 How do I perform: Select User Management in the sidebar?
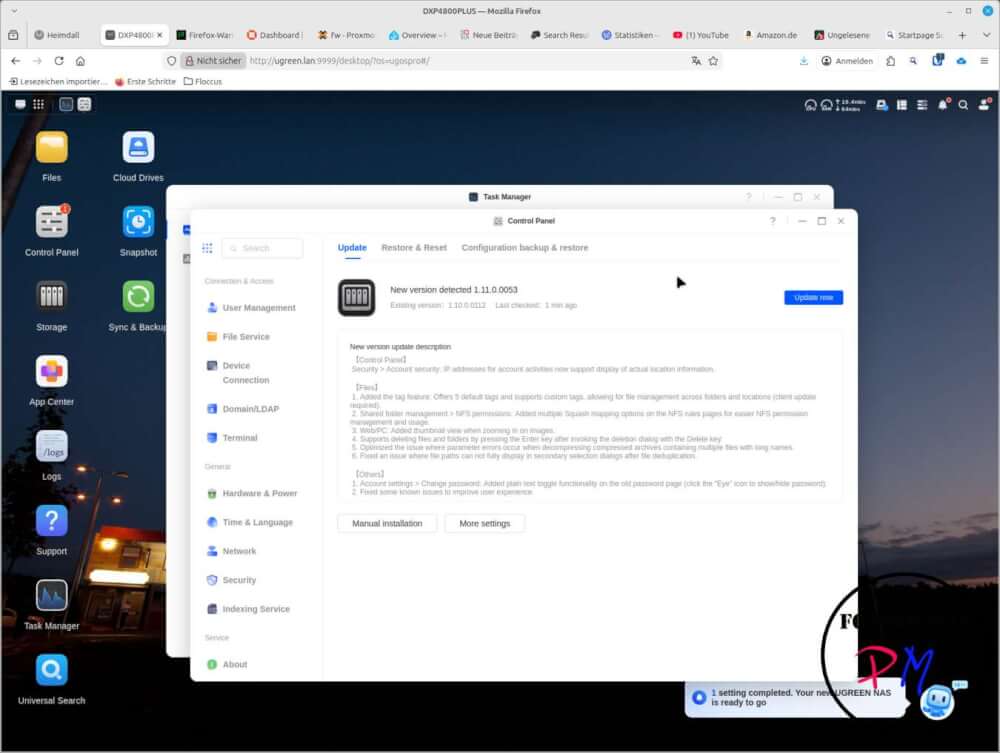tap(258, 308)
